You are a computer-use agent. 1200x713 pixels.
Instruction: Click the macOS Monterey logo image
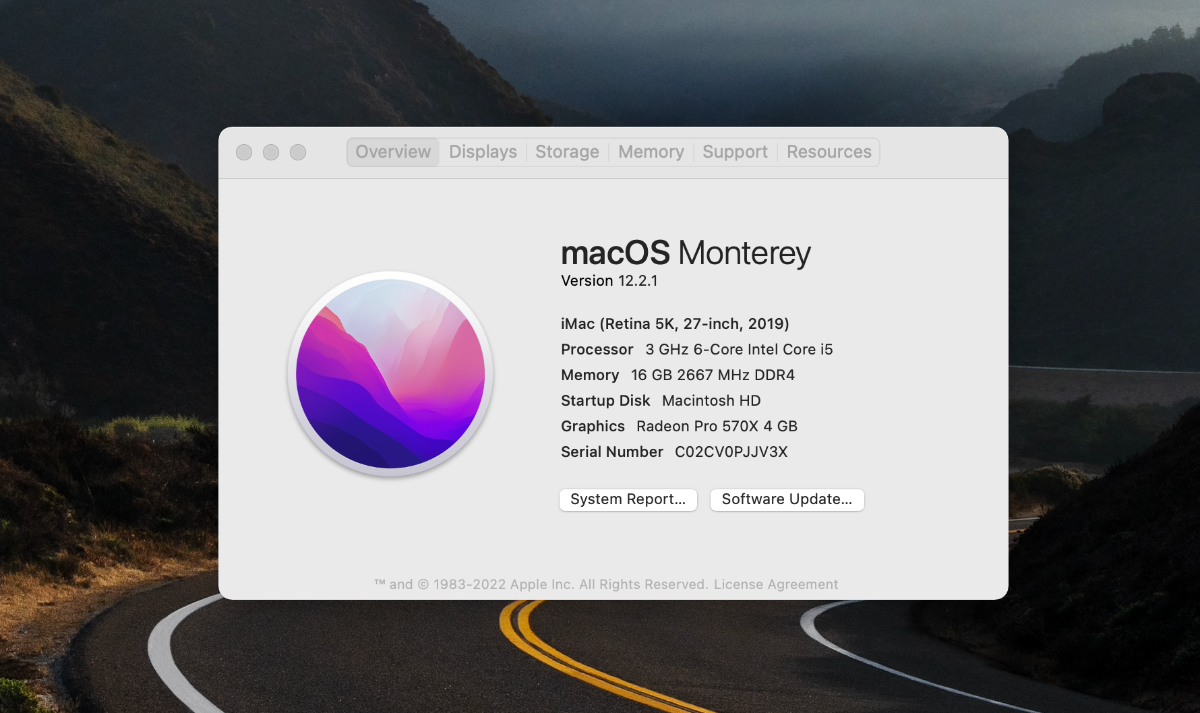pyautogui.click(x=390, y=373)
